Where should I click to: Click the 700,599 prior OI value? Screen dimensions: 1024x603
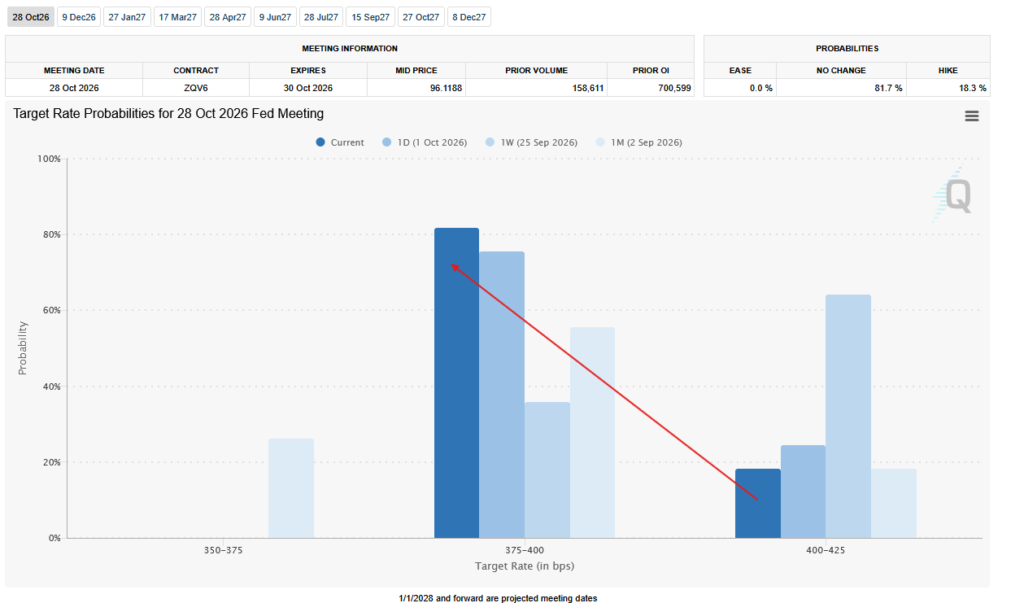click(x=675, y=88)
